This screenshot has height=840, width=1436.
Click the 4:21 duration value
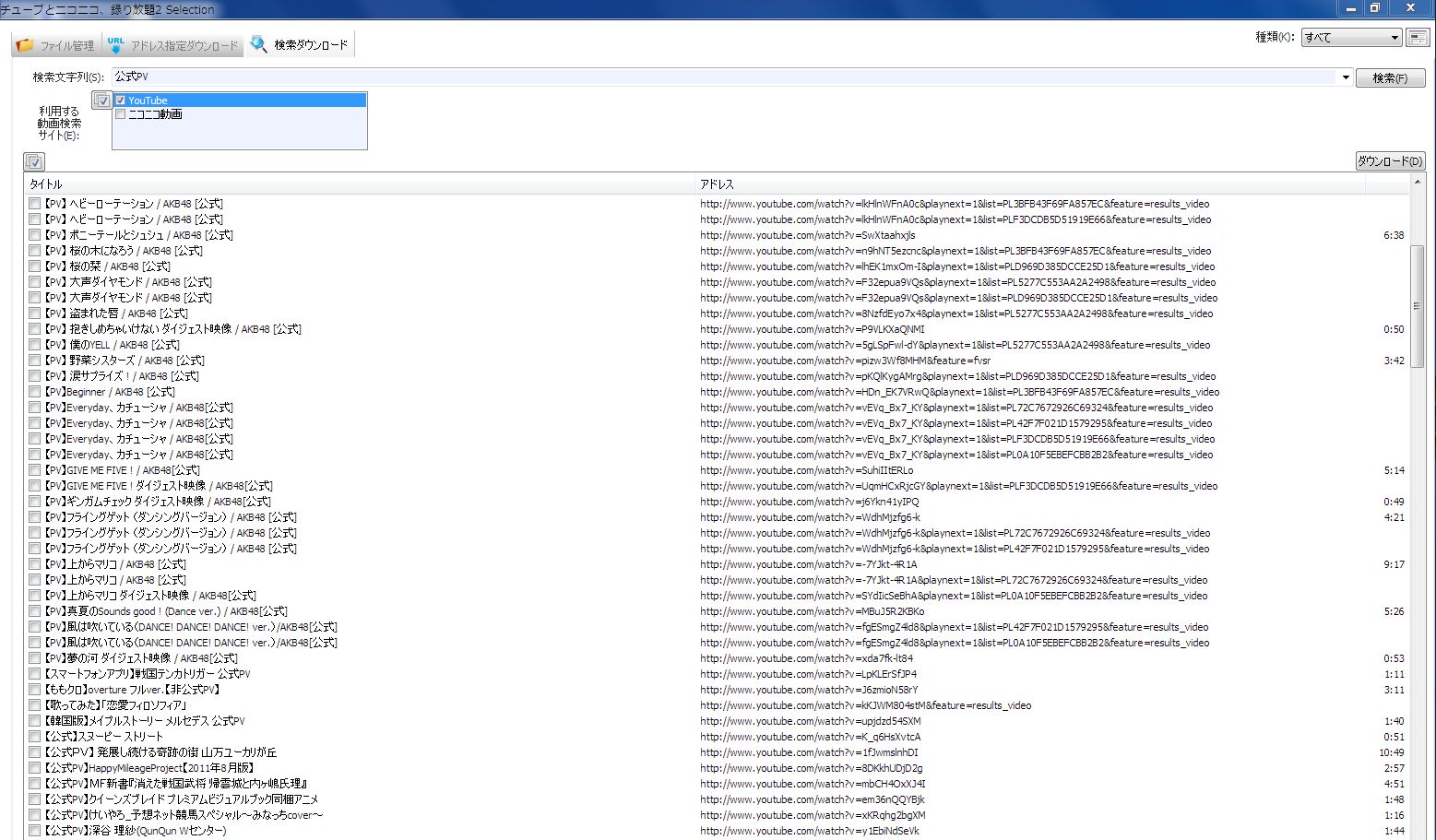(1394, 517)
